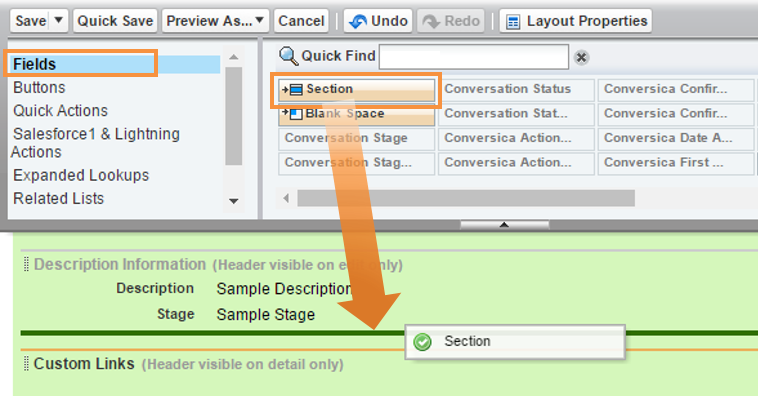Open the Save dropdown arrow

click(59, 21)
